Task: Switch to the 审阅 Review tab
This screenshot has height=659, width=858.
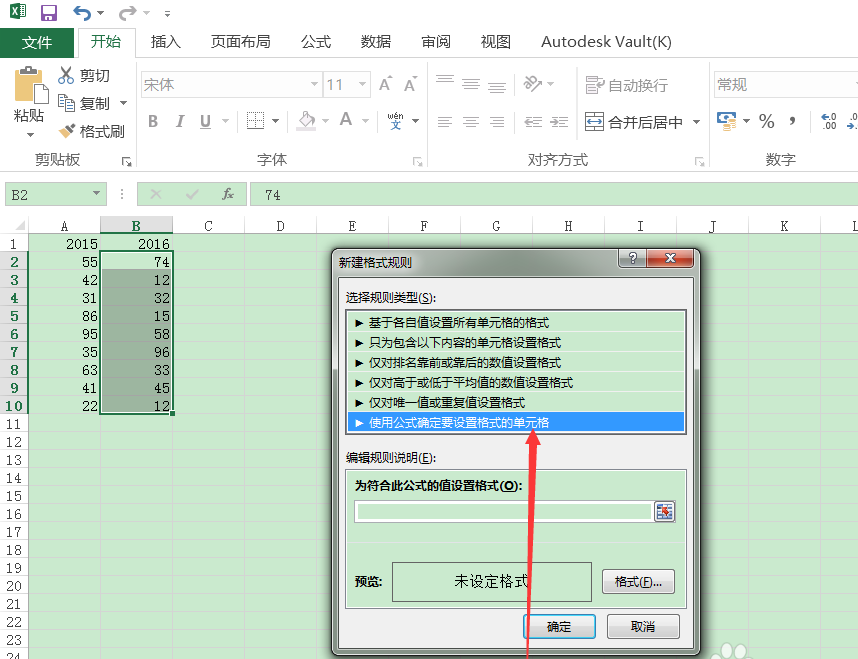Action: [x=436, y=42]
